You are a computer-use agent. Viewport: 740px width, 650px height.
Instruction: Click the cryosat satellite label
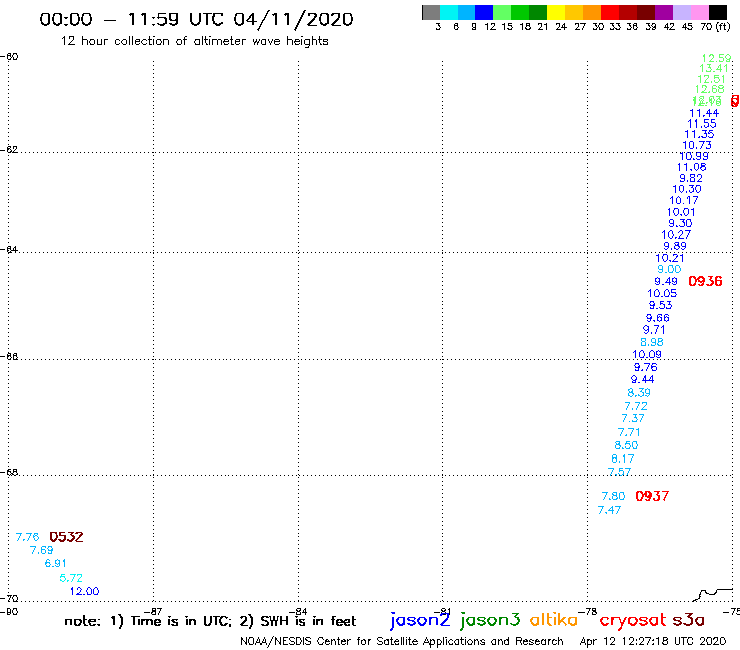632,620
